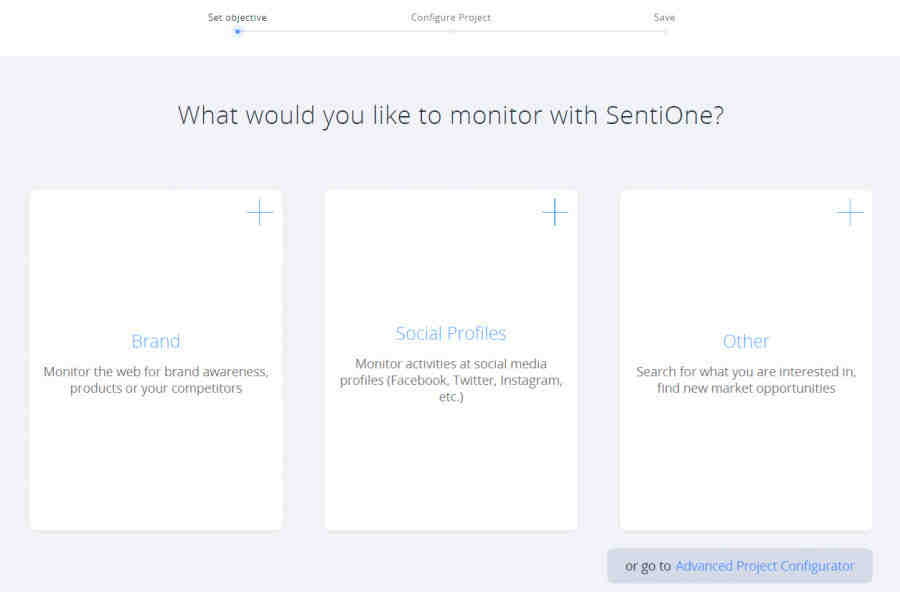Choose the Social Profiles title
This screenshot has width=900, height=592.
[451, 333]
